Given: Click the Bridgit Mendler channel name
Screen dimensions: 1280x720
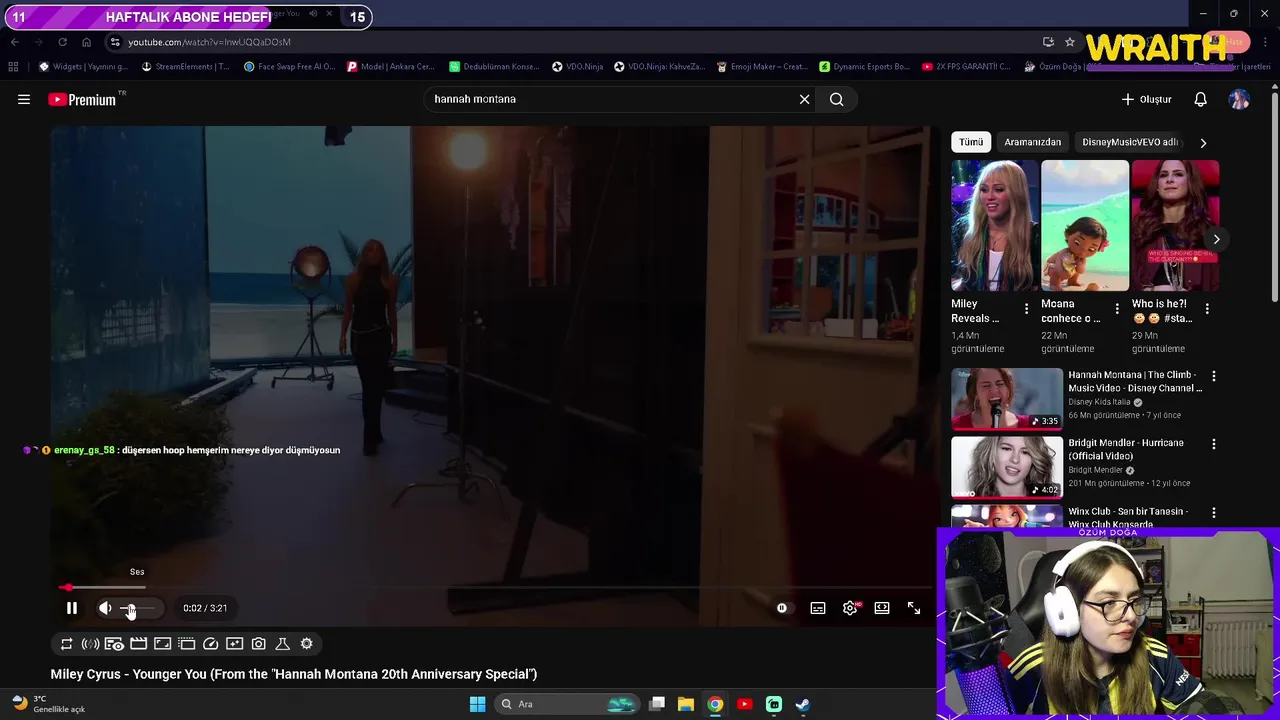Looking at the screenshot, I should point(1095,470).
